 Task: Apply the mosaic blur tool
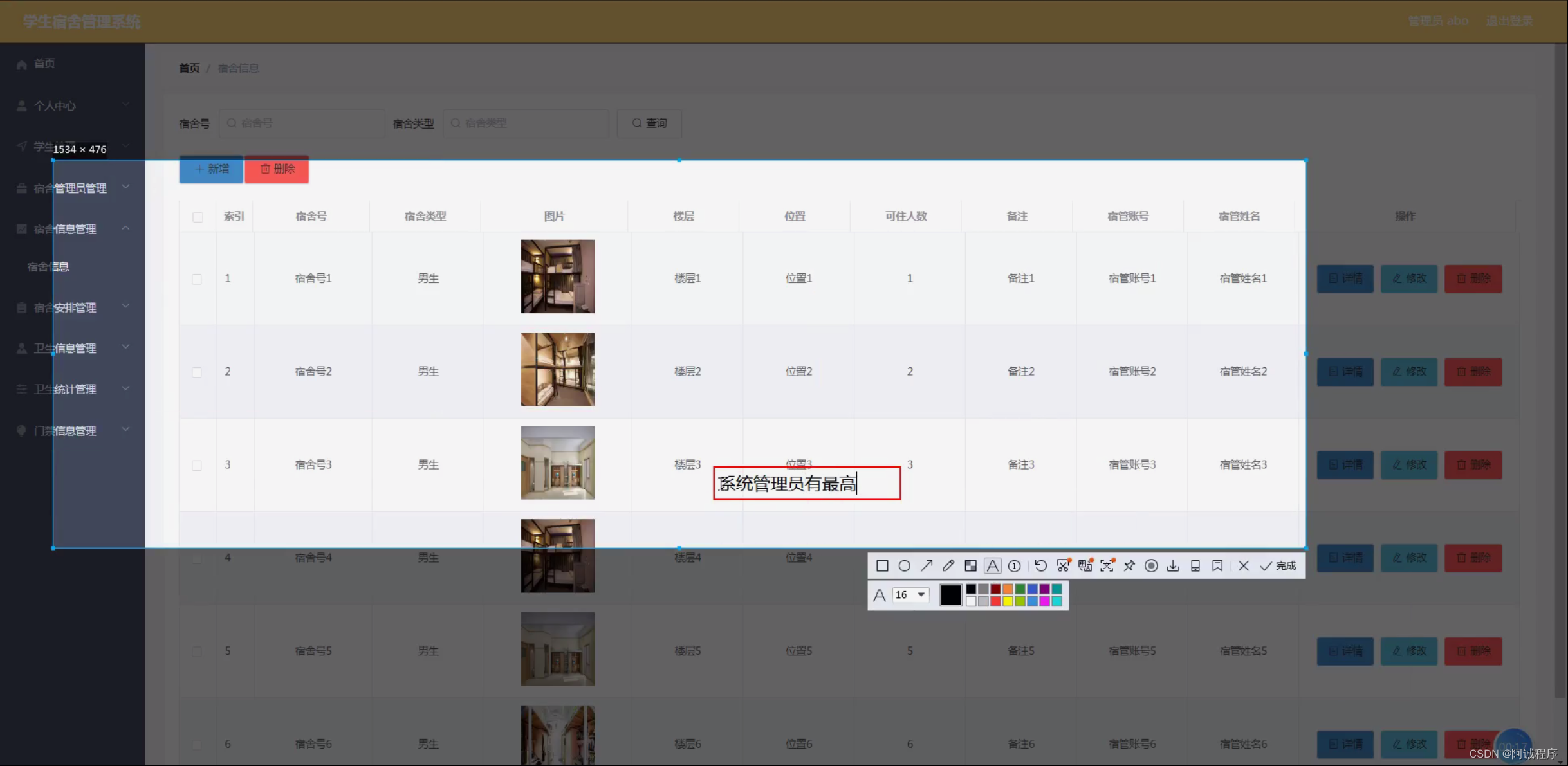click(x=970, y=565)
